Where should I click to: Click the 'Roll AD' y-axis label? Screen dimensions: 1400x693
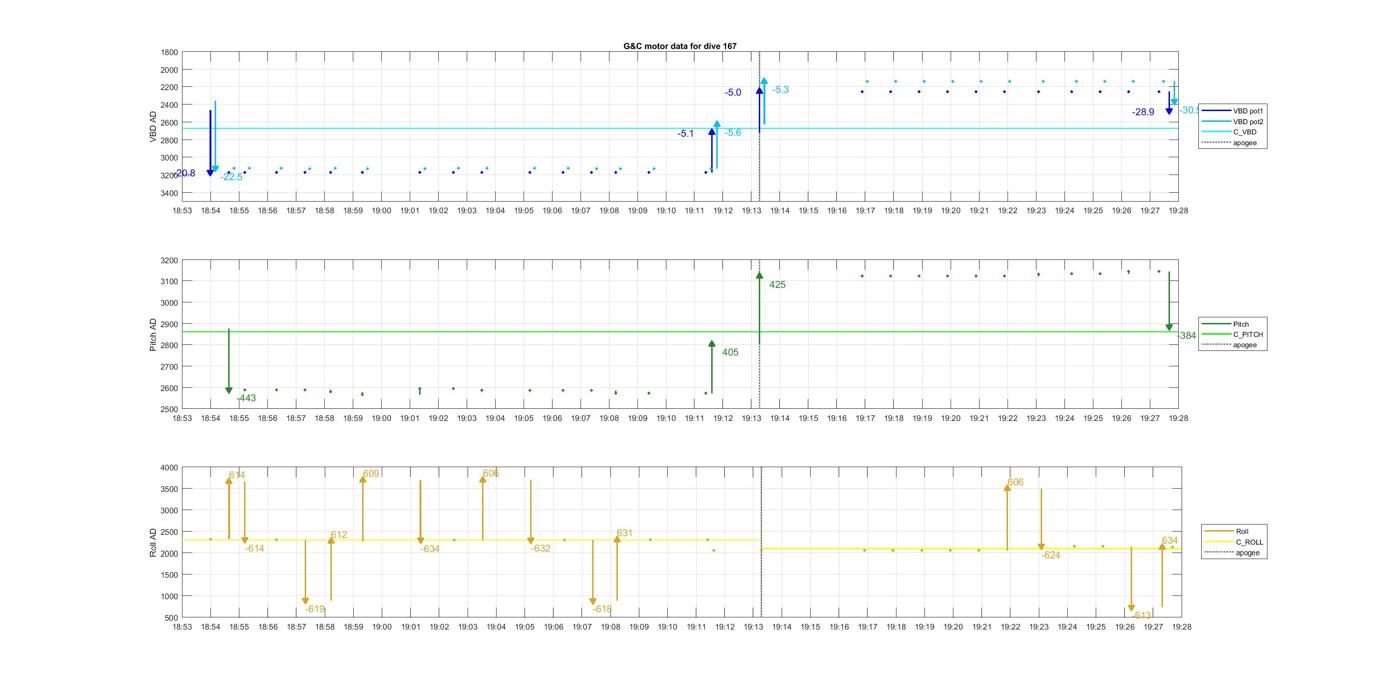click(153, 541)
